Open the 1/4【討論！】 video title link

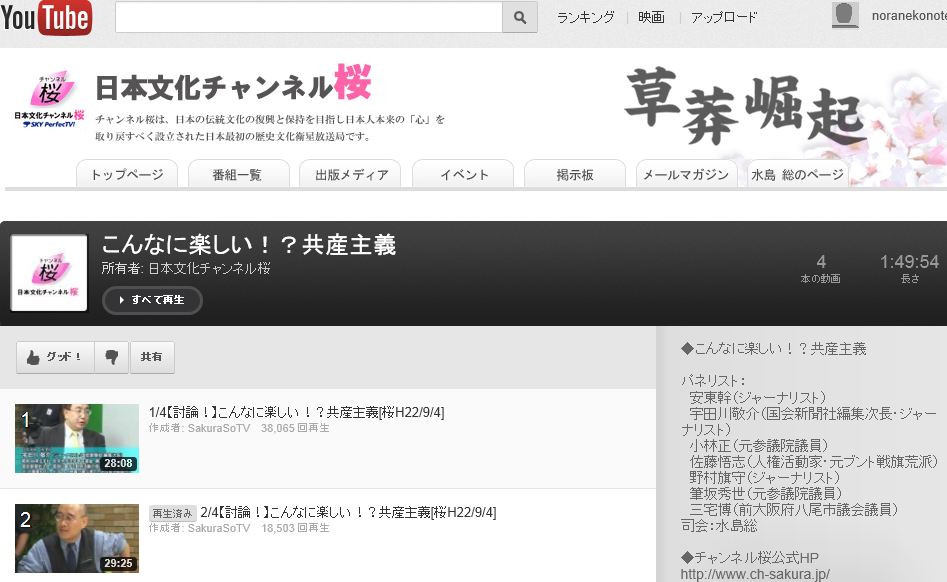pyautogui.click(x=297, y=412)
